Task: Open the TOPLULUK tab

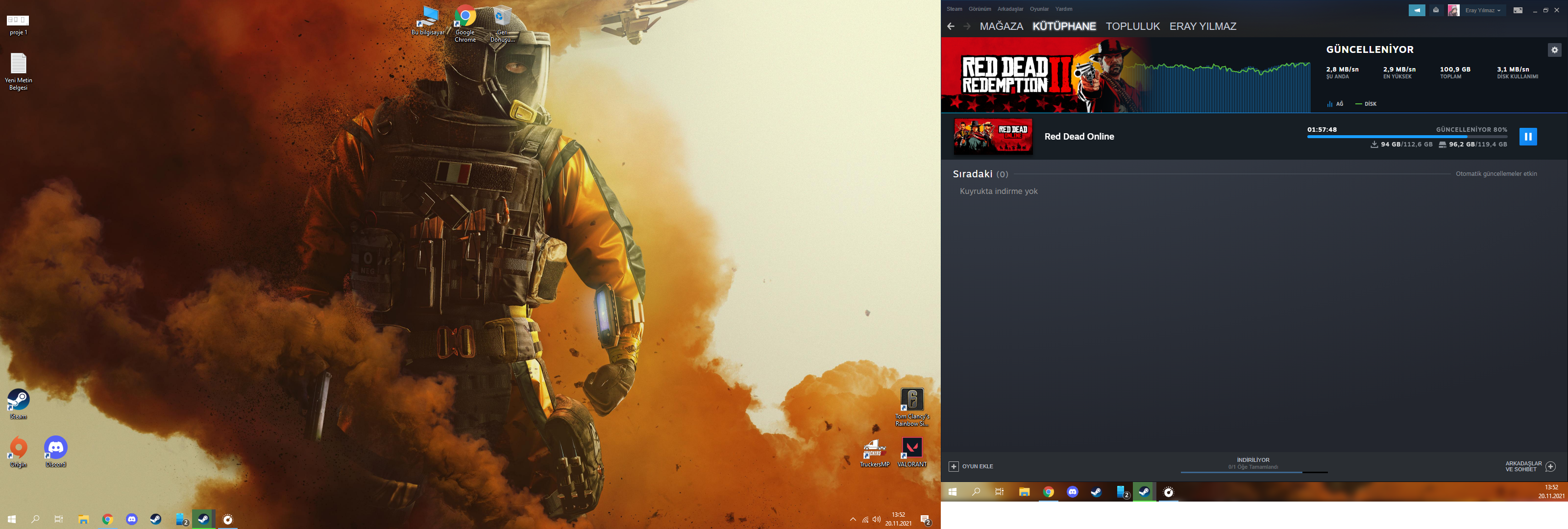Action: tap(1132, 26)
